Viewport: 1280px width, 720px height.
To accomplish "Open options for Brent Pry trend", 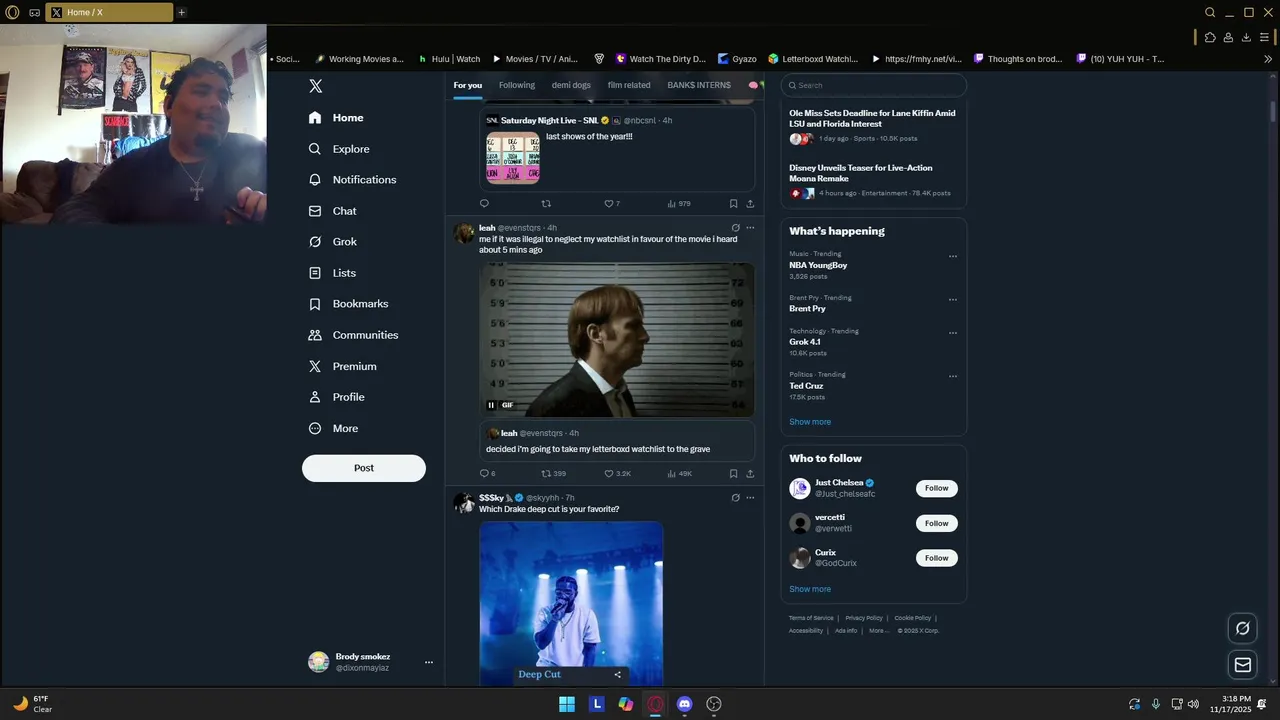I will (x=953, y=300).
